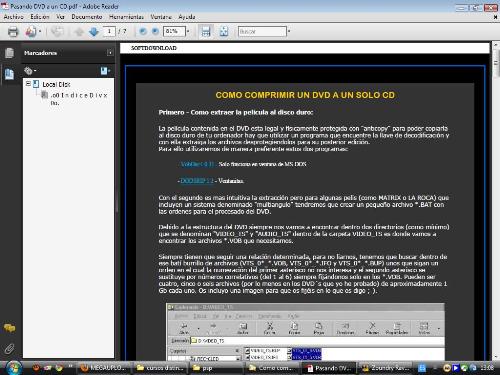Open the Ayuda menu
The height and width of the screenshot is (375, 500).
tap(187, 17)
